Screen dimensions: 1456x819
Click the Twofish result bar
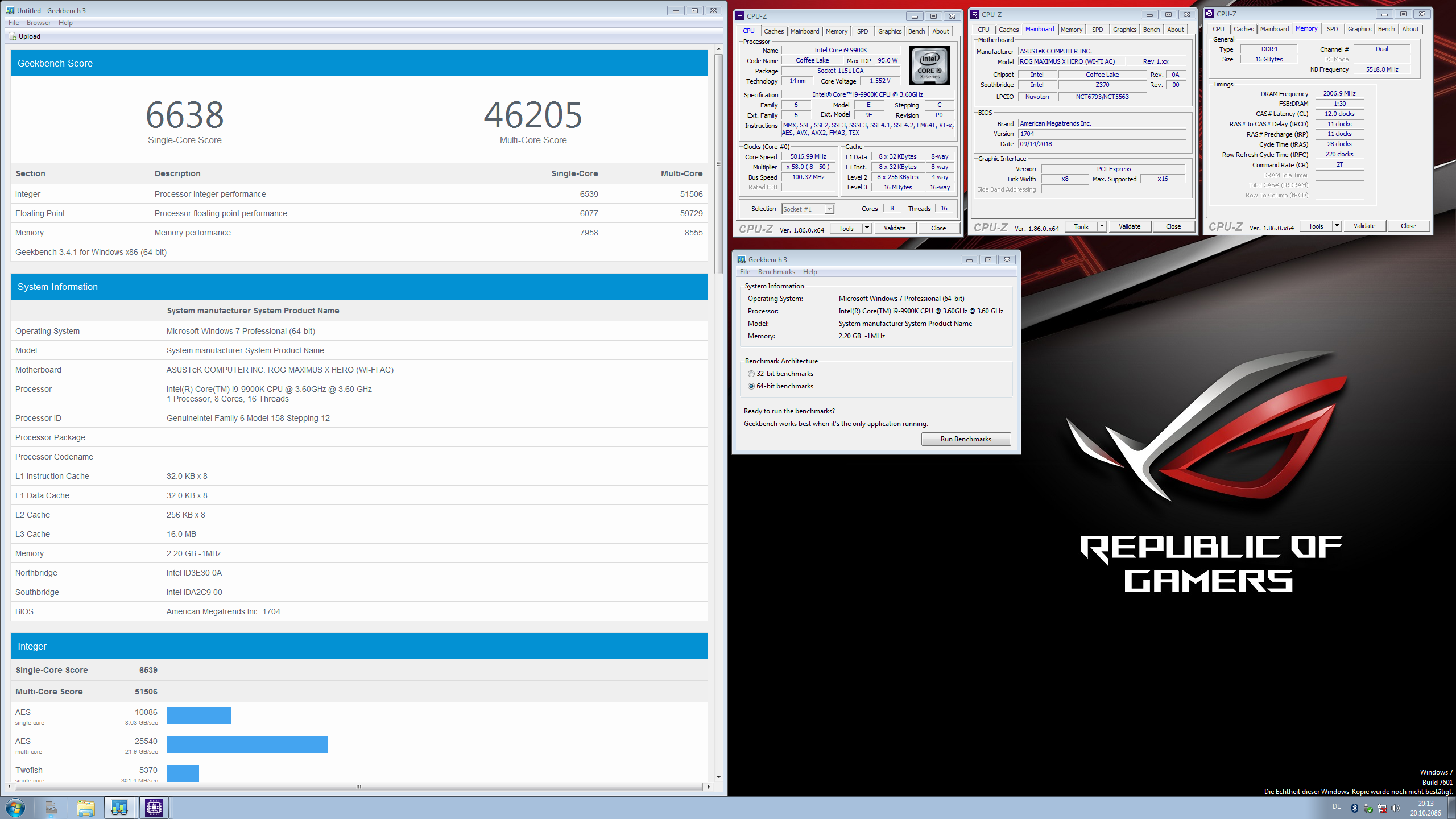[183, 773]
